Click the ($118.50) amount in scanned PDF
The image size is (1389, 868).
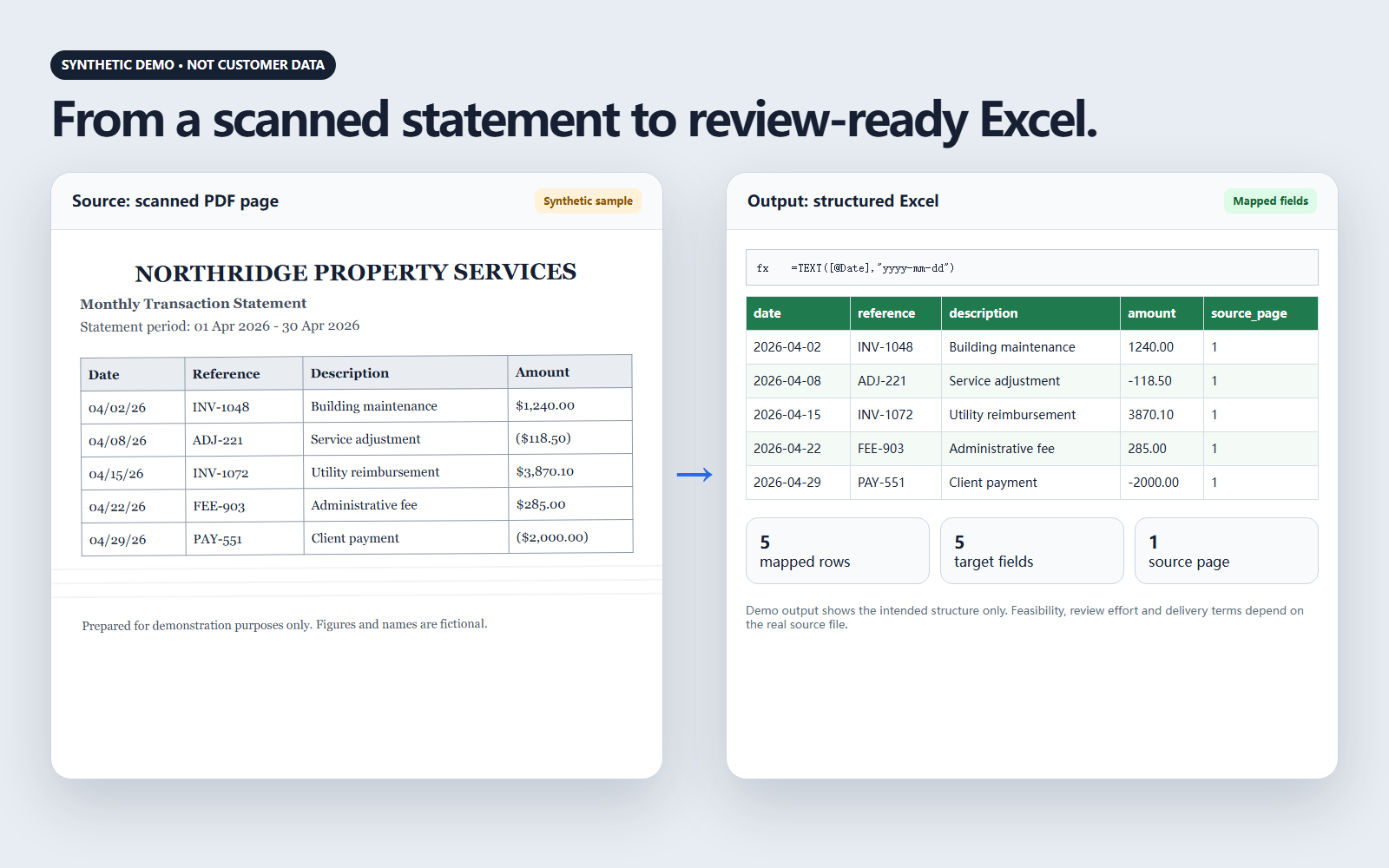pyautogui.click(x=543, y=438)
